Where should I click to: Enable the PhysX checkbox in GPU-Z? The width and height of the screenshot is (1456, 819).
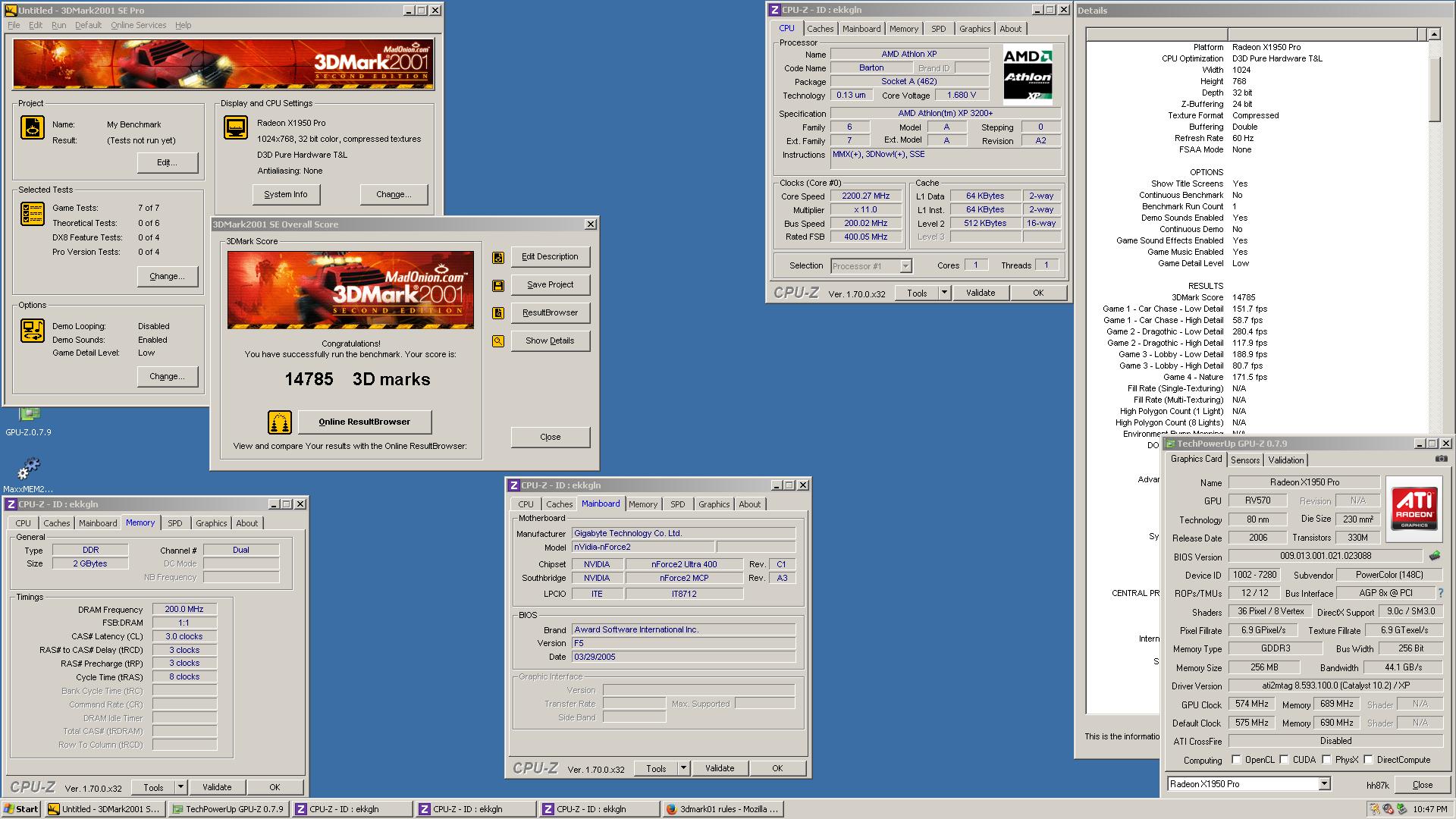[x=1326, y=759]
